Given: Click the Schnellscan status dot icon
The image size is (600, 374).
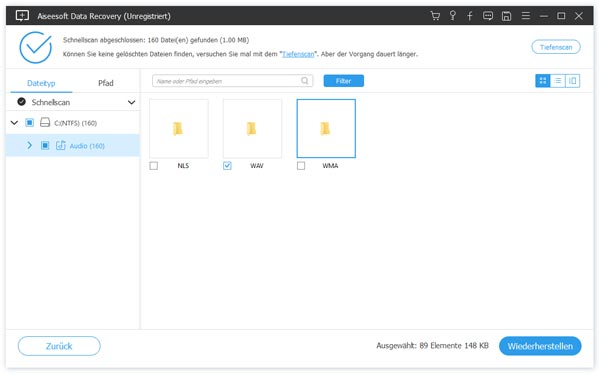Looking at the screenshot, I should (x=22, y=102).
